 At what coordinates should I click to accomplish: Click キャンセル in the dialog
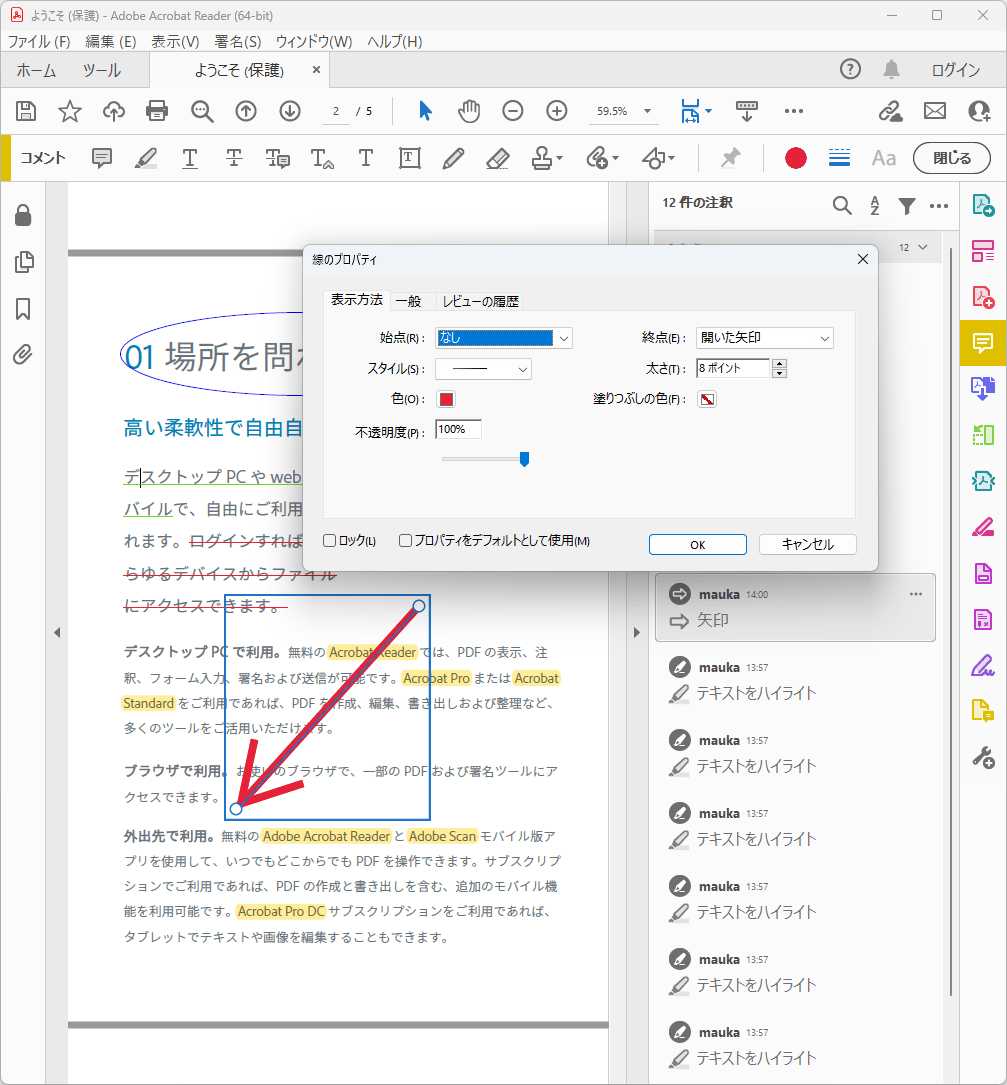pyautogui.click(x=808, y=545)
